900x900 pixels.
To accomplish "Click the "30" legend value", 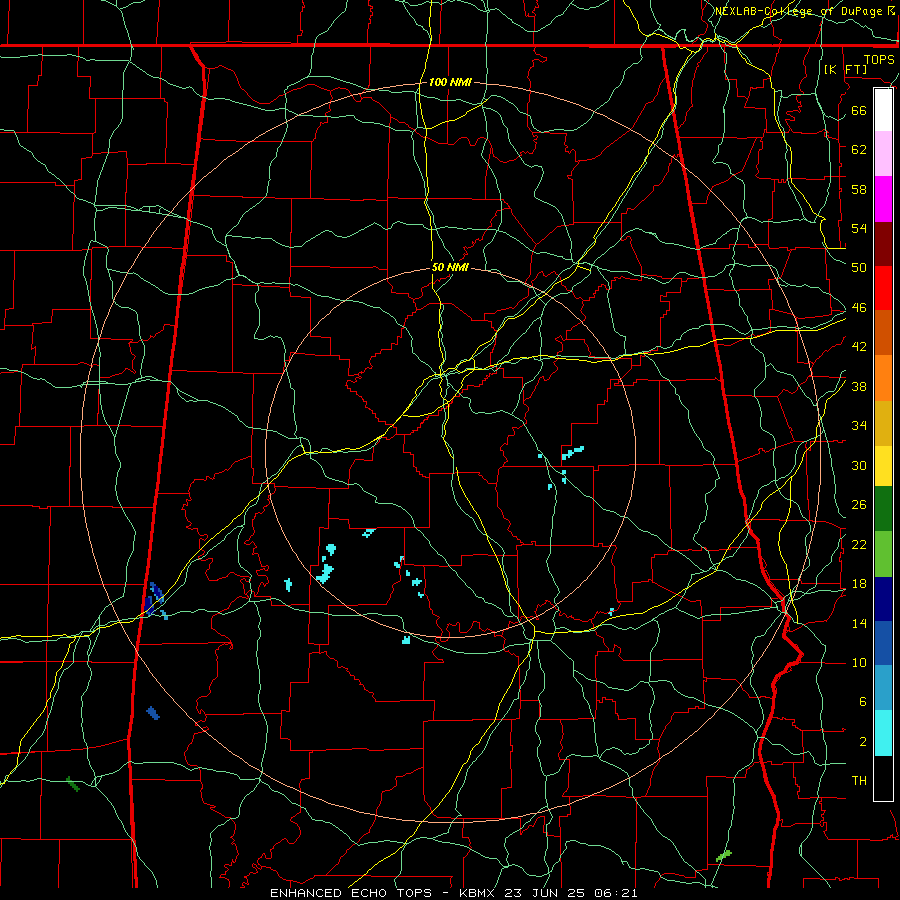I will tap(859, 465).
